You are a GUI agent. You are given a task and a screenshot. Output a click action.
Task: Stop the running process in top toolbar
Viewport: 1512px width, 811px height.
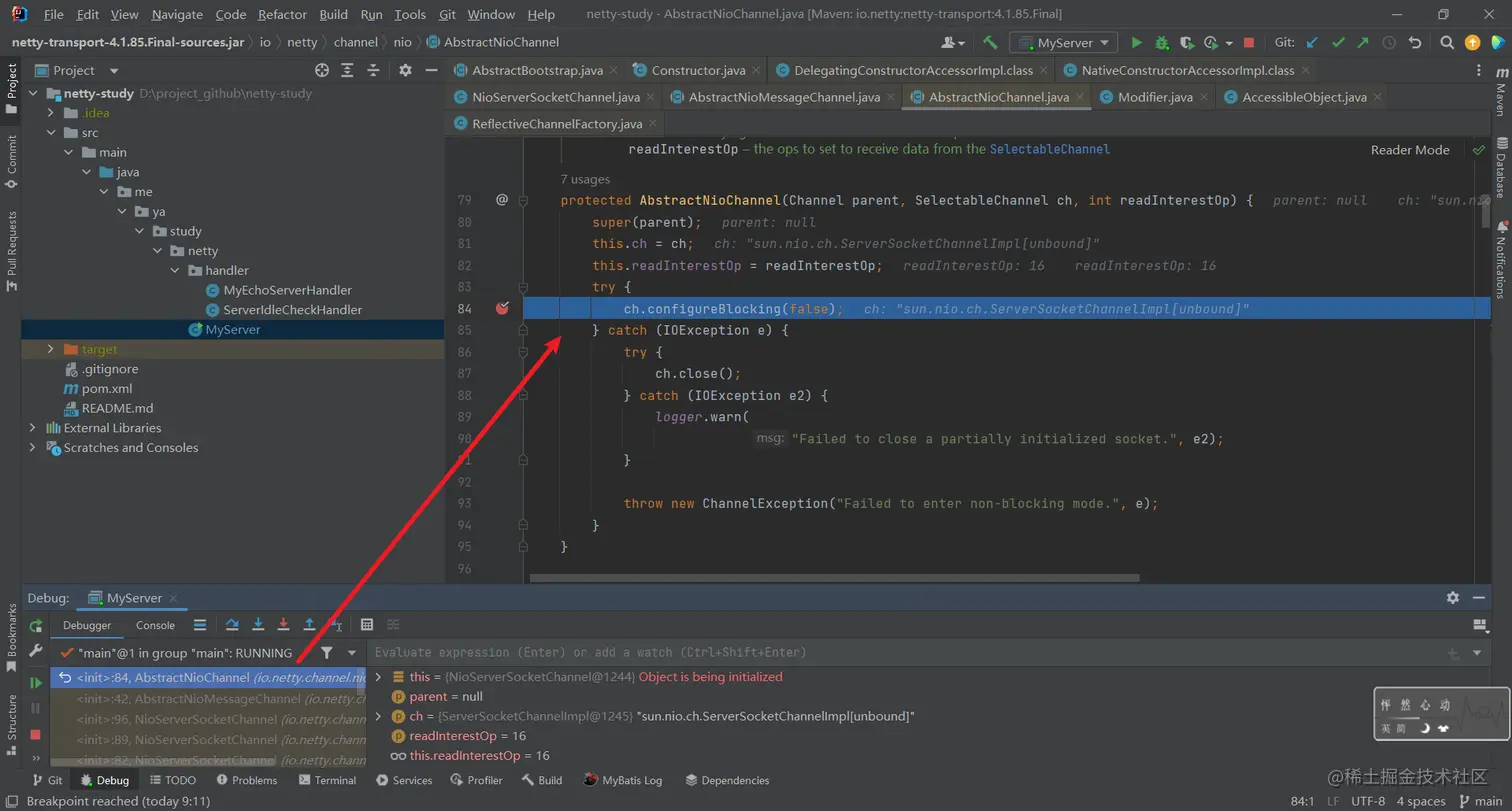click(1249, 43)
